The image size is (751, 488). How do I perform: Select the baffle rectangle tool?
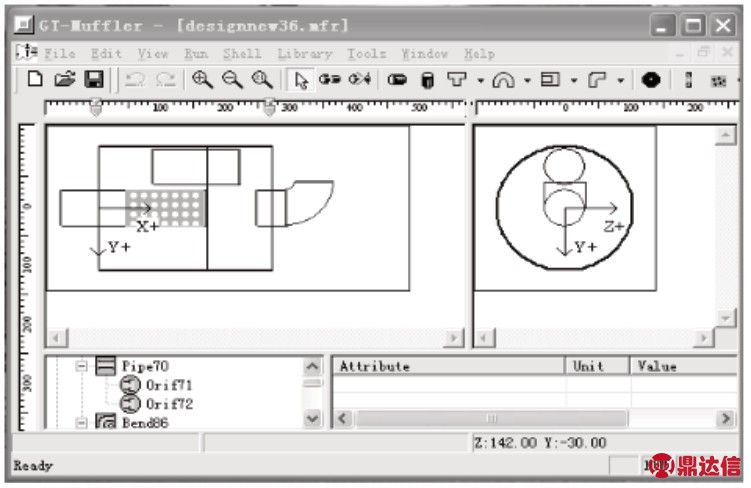550,79
